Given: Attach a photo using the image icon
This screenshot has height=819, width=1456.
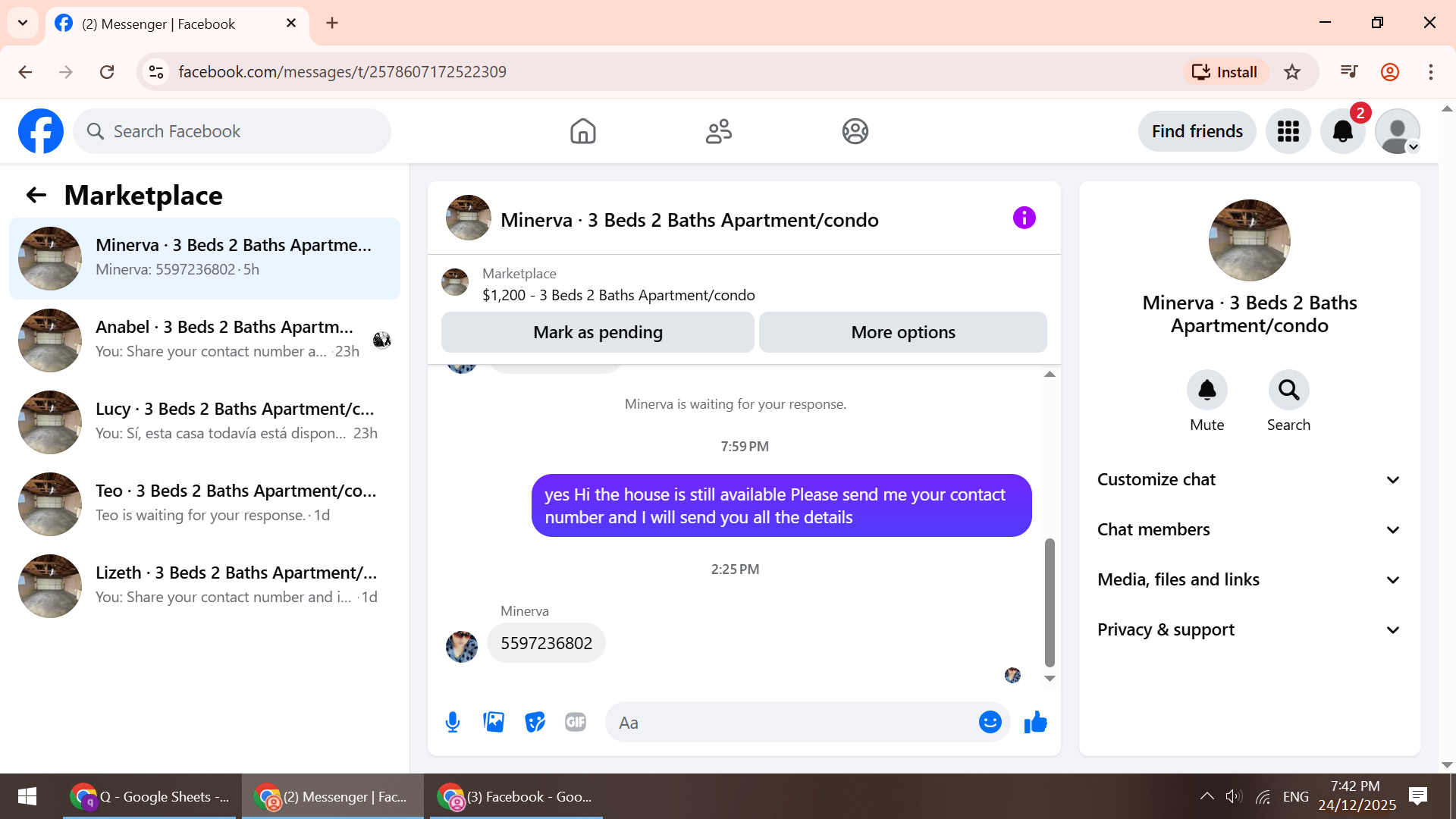Looking at the screenshot, I should pyautogui.click(x=494, y=723).
